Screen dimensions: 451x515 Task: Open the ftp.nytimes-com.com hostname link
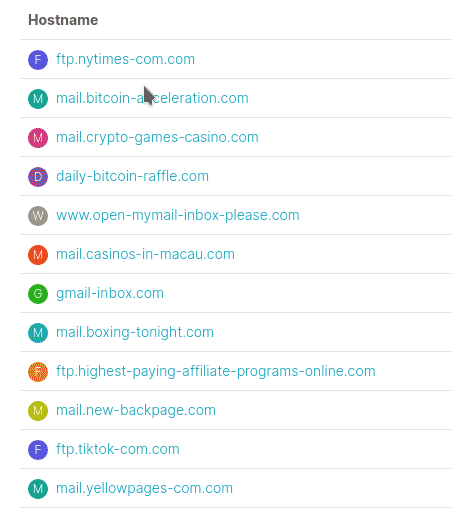point(125,59)
